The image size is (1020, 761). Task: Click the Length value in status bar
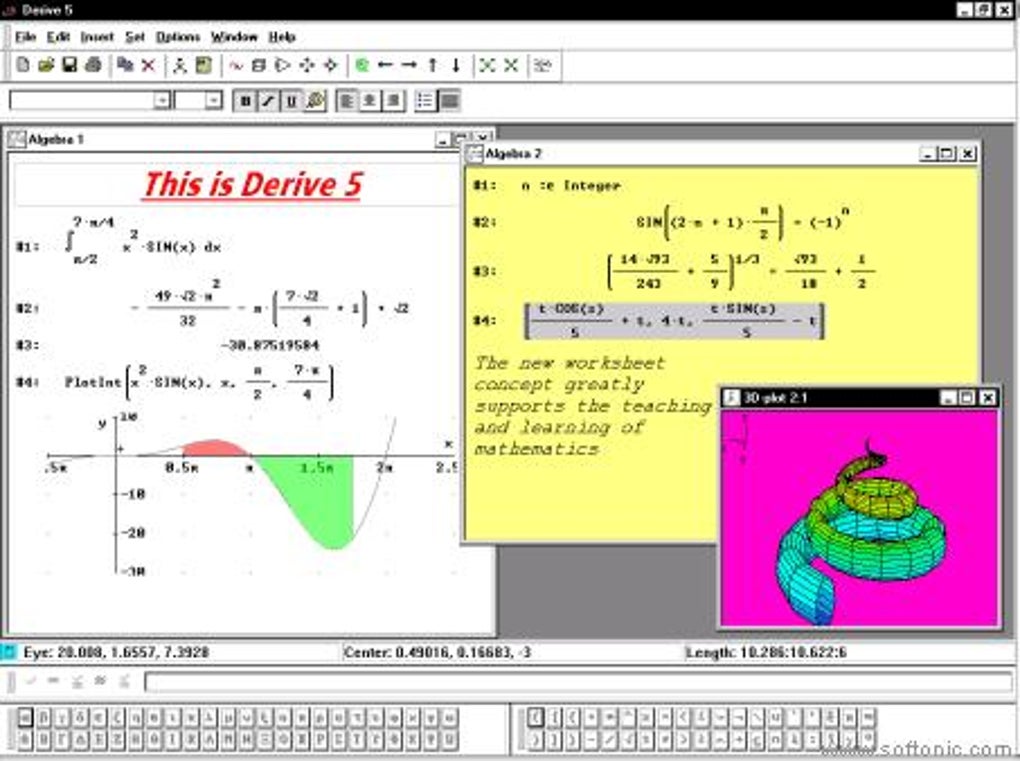point(766,652)
